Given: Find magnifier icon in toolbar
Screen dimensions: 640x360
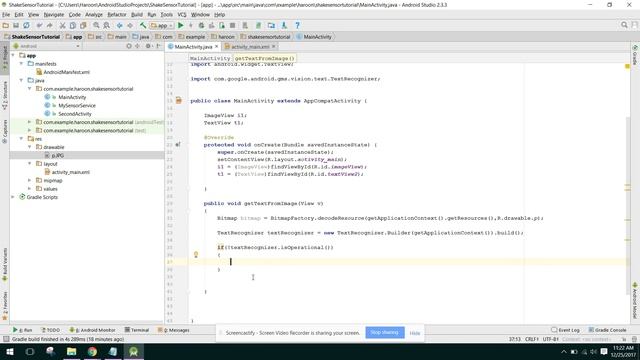Looking at the screenshot, I should tap(96, 25).
